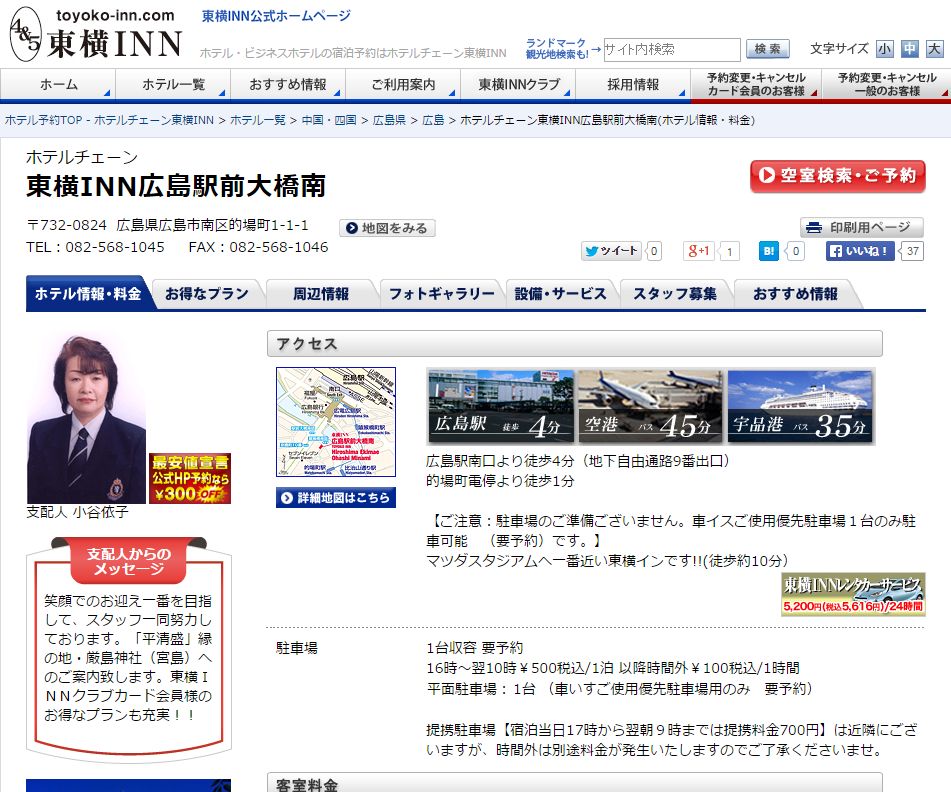Set text size to 大

pos(934,49)
